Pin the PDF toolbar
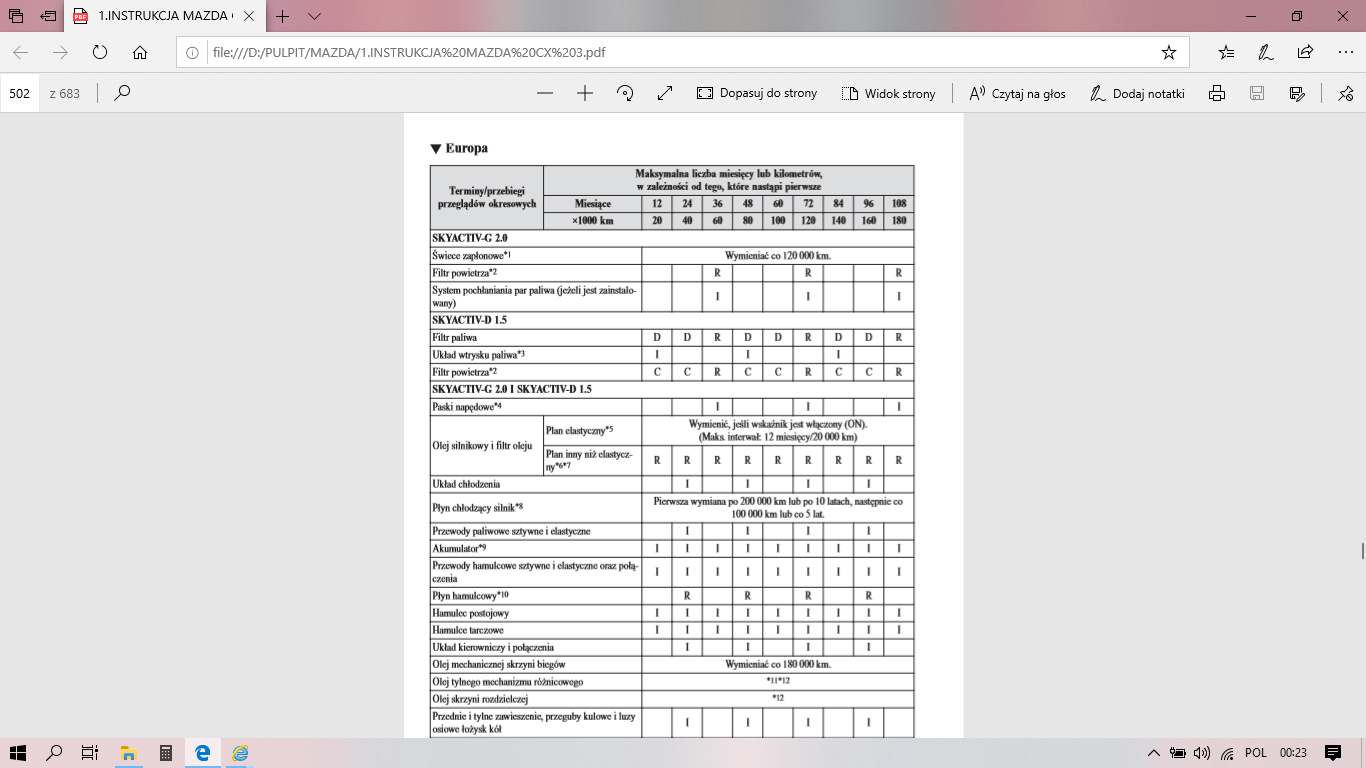The width and height of the screenshot is (1366, 768). (x=1345, y=93)
